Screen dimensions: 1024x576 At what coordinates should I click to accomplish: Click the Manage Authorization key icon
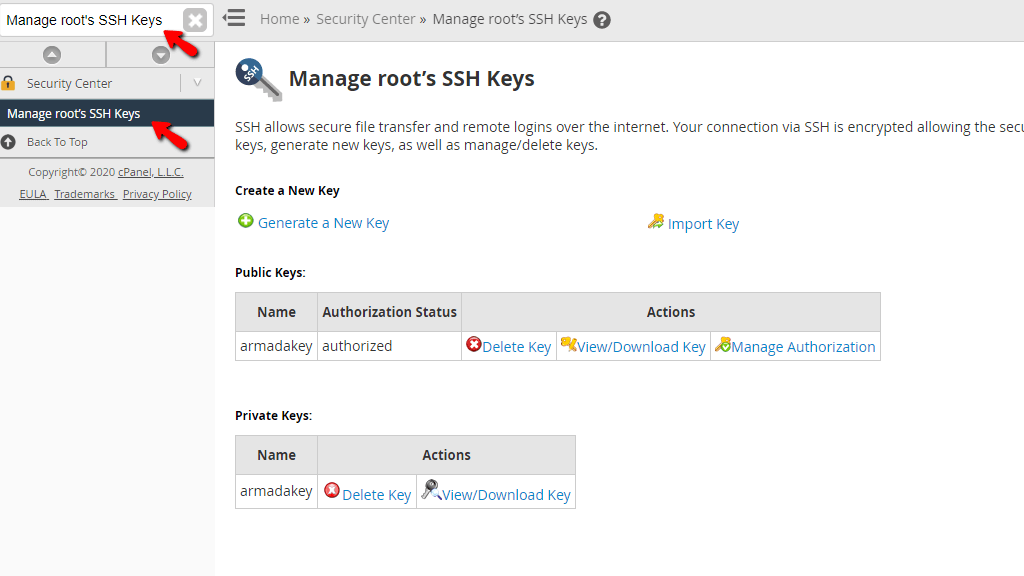pos(722,345)
